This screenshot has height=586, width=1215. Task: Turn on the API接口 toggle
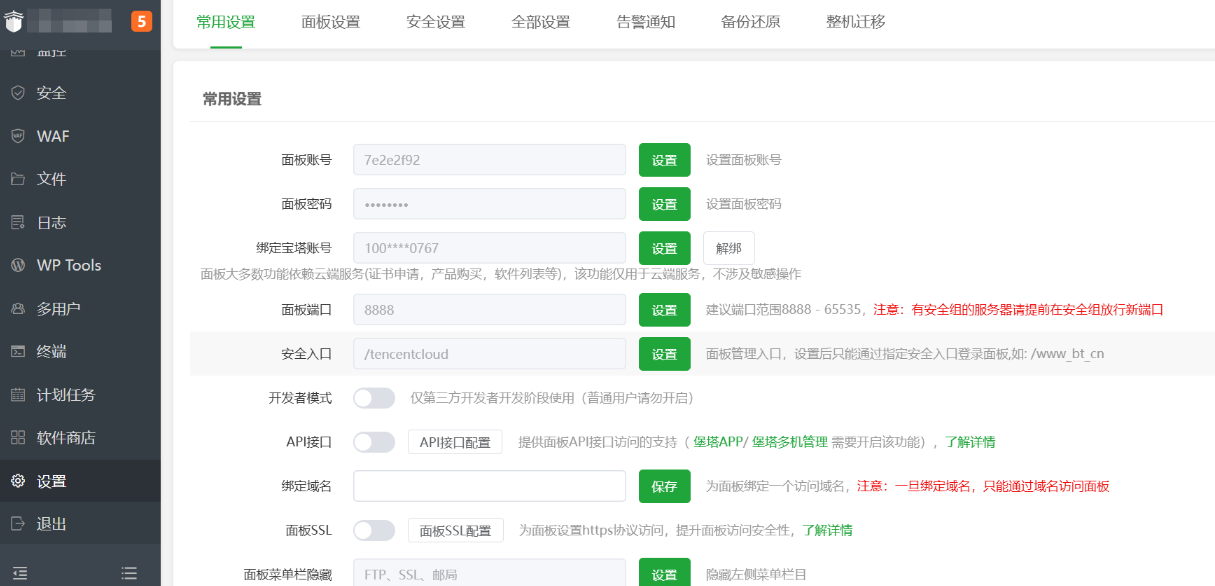click(x=374, y=442)
